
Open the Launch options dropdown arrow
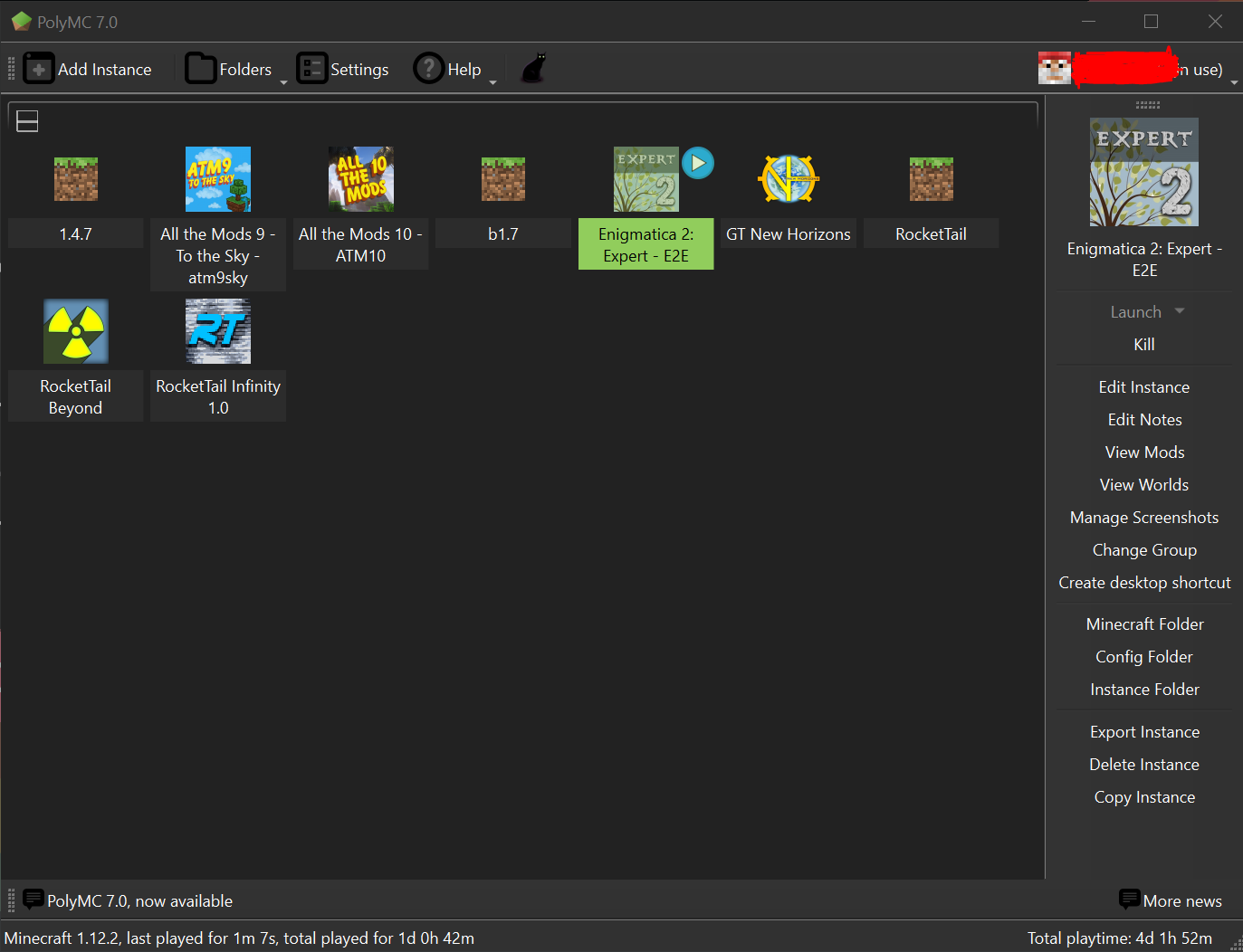pos(1180,311)
